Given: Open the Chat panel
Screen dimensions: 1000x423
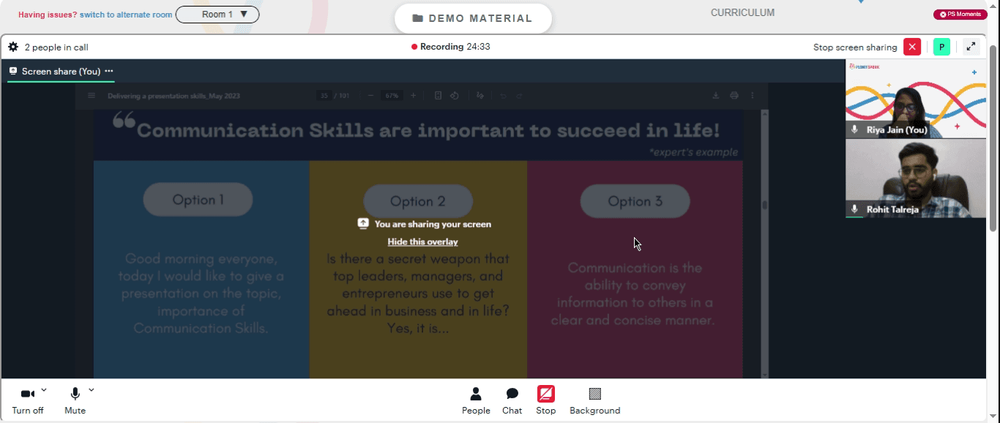Looking at the screenshot, I should tap(512, 401).
